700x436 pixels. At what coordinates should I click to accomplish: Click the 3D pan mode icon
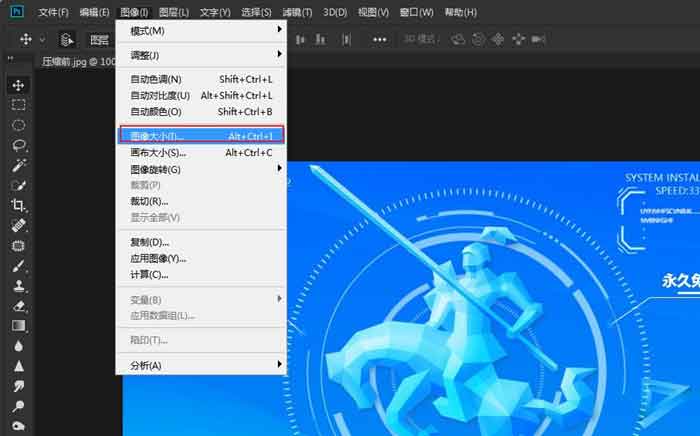498,40
